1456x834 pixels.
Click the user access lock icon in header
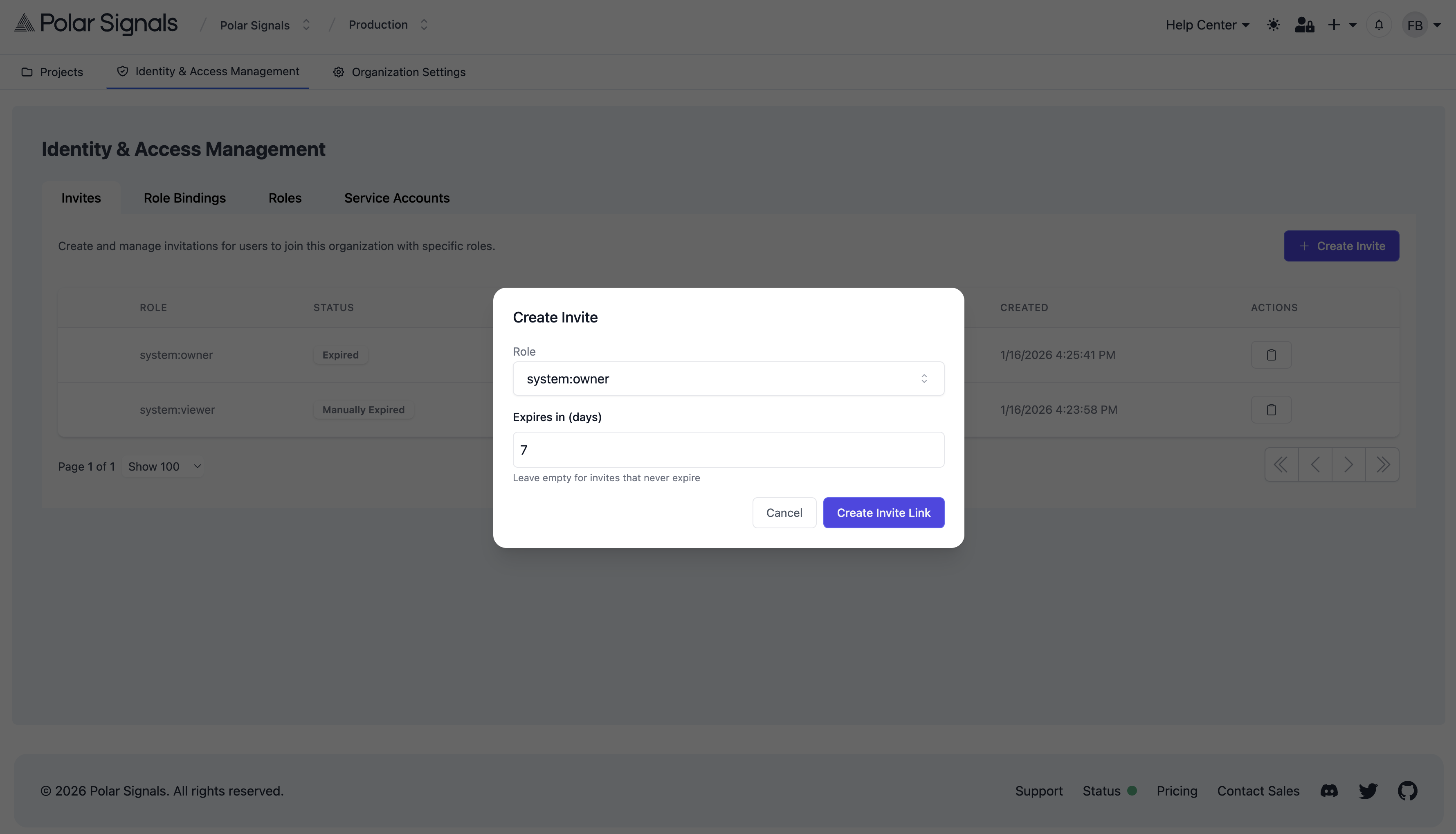[1304, 25]
